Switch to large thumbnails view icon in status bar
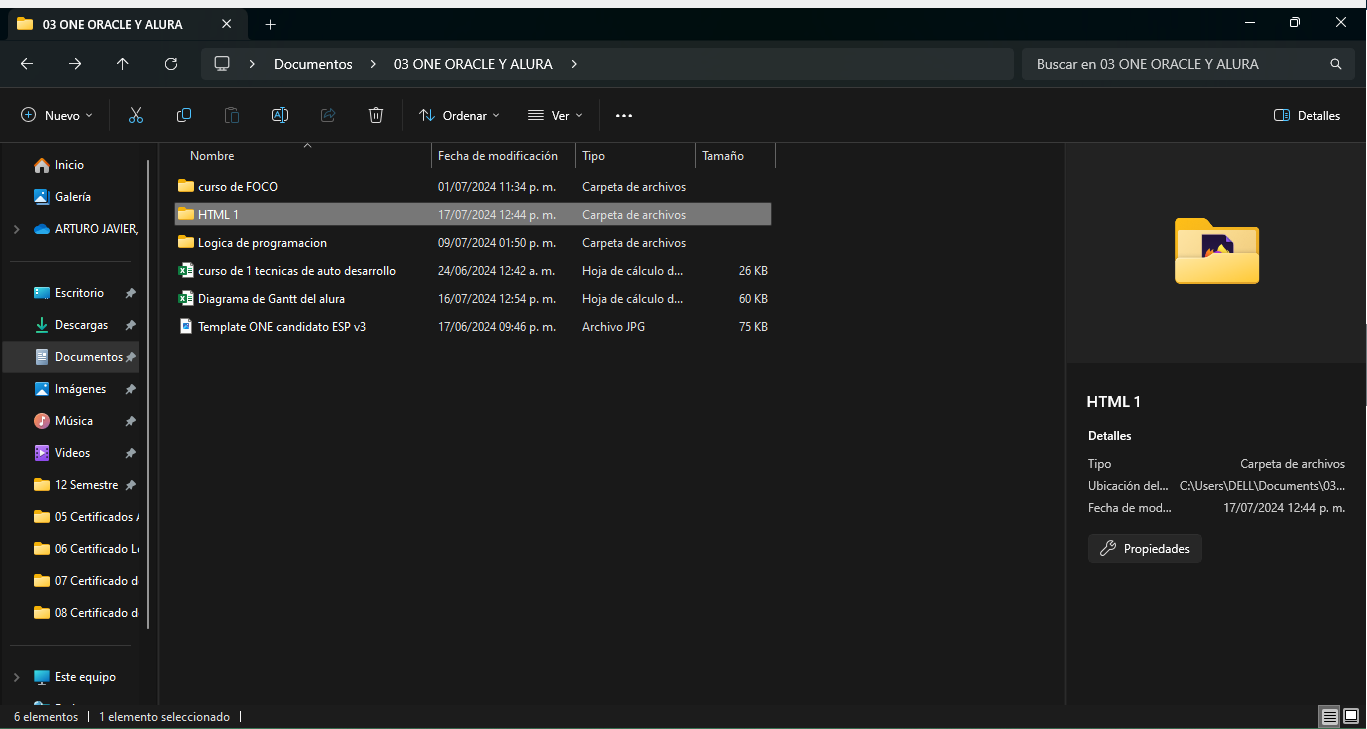 pyautogui.click(x=1351, y=716)
